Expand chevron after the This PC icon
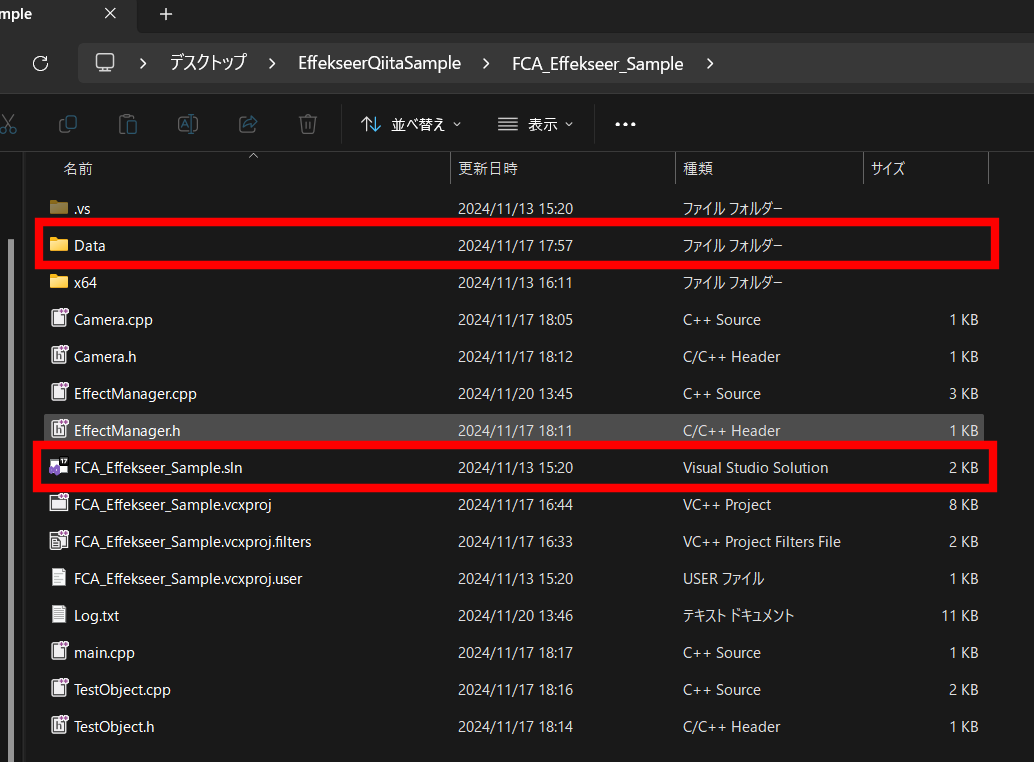 [x=143, y=63]
